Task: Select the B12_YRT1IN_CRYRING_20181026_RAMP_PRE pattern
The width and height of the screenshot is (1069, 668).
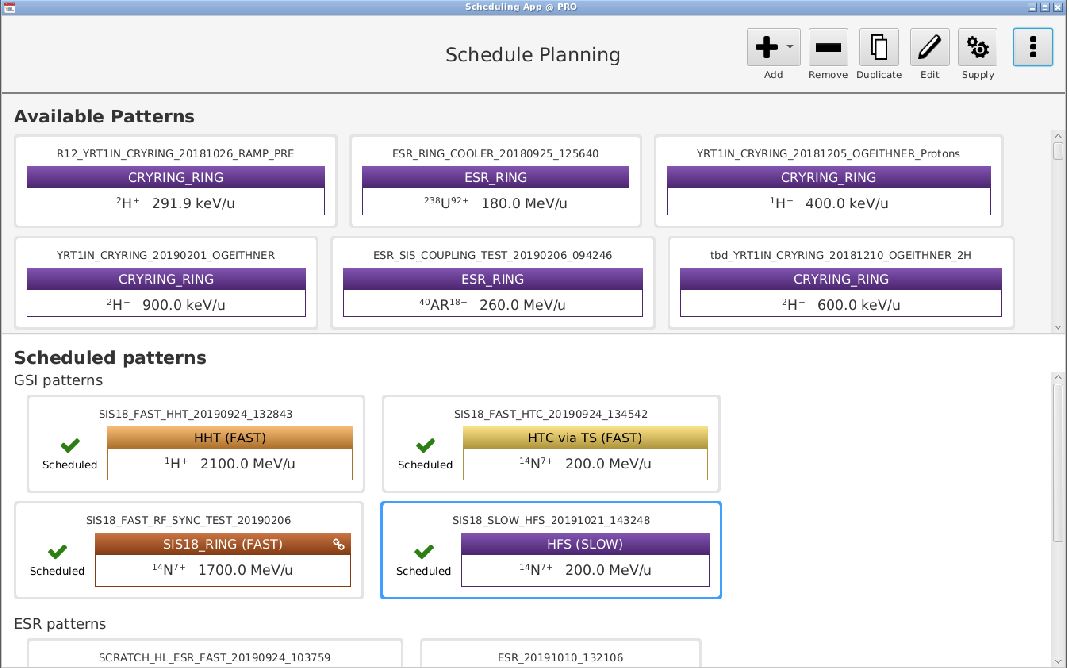Action: click(175, 182)
